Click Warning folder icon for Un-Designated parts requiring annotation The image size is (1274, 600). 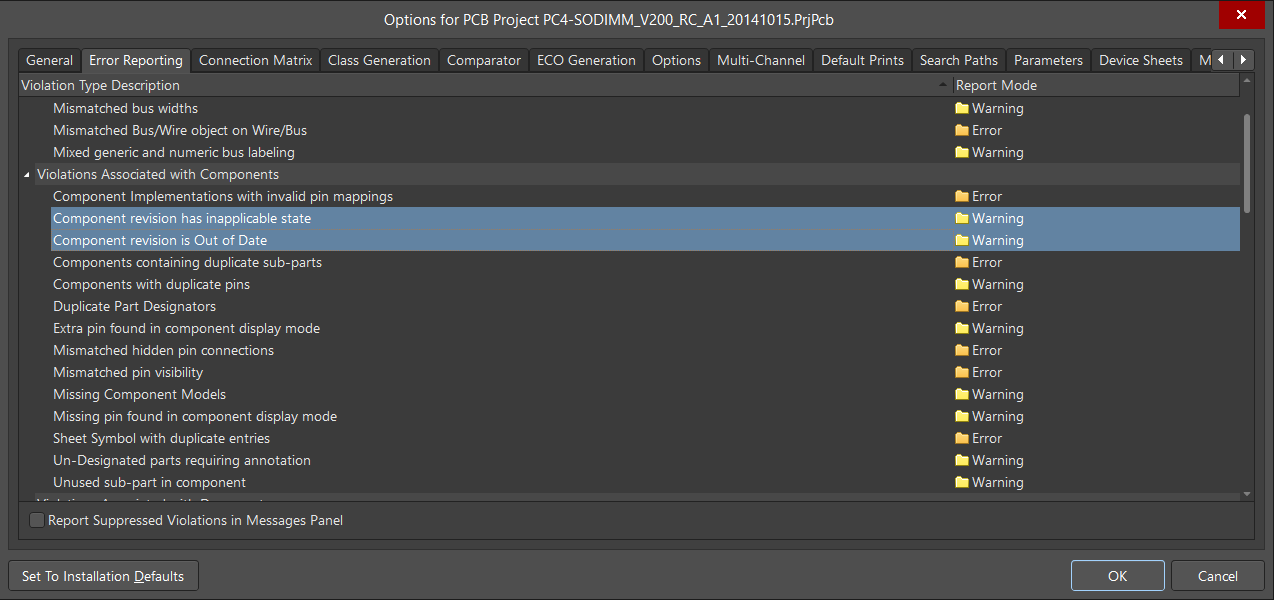(x=960, y=459)
